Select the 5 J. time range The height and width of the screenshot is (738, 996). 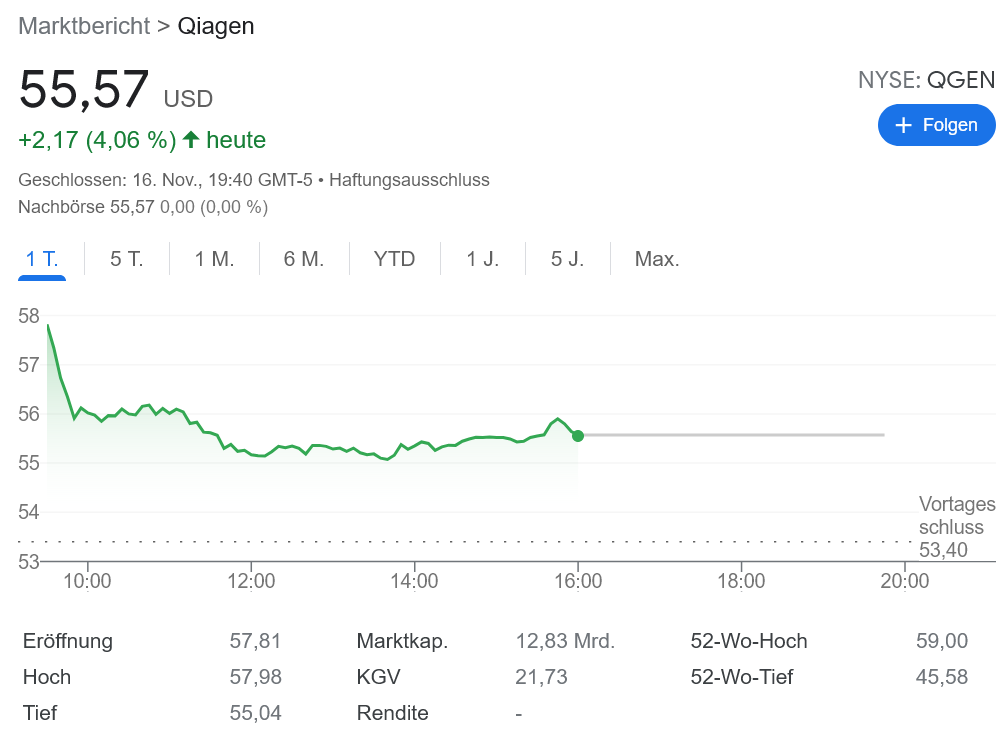click(567, 258)
